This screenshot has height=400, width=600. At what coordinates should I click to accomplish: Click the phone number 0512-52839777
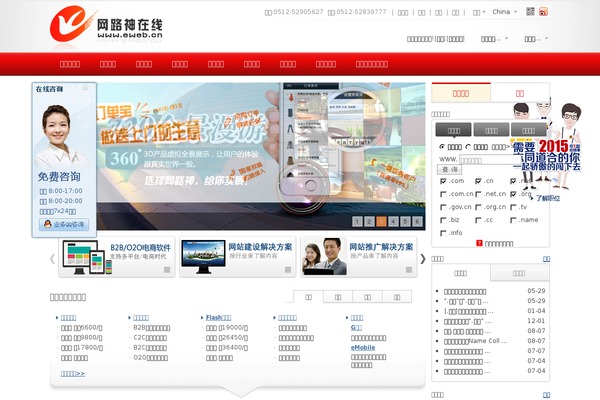pos(361,12)
